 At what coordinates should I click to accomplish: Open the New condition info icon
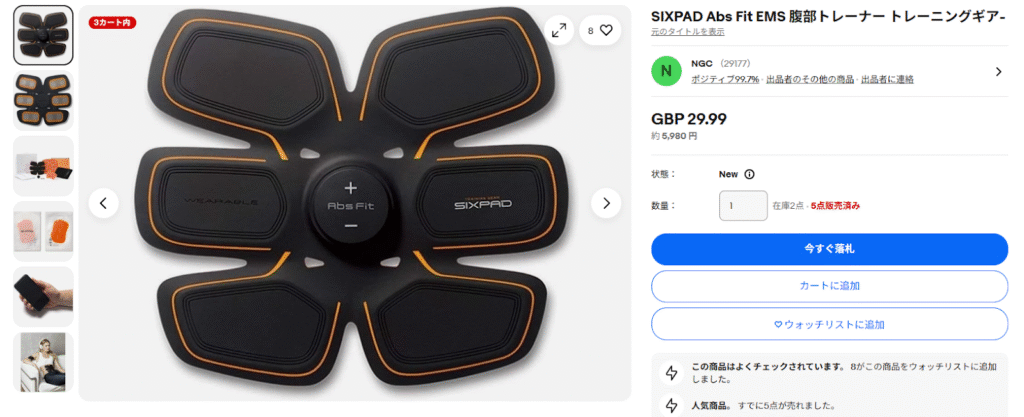750,174
